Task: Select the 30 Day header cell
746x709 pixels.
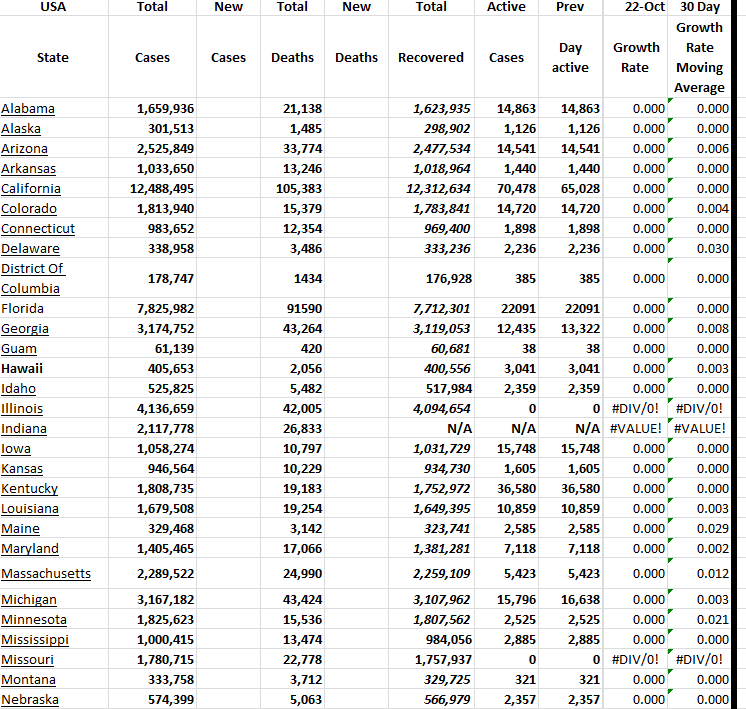Action: [x=699, y=7]
